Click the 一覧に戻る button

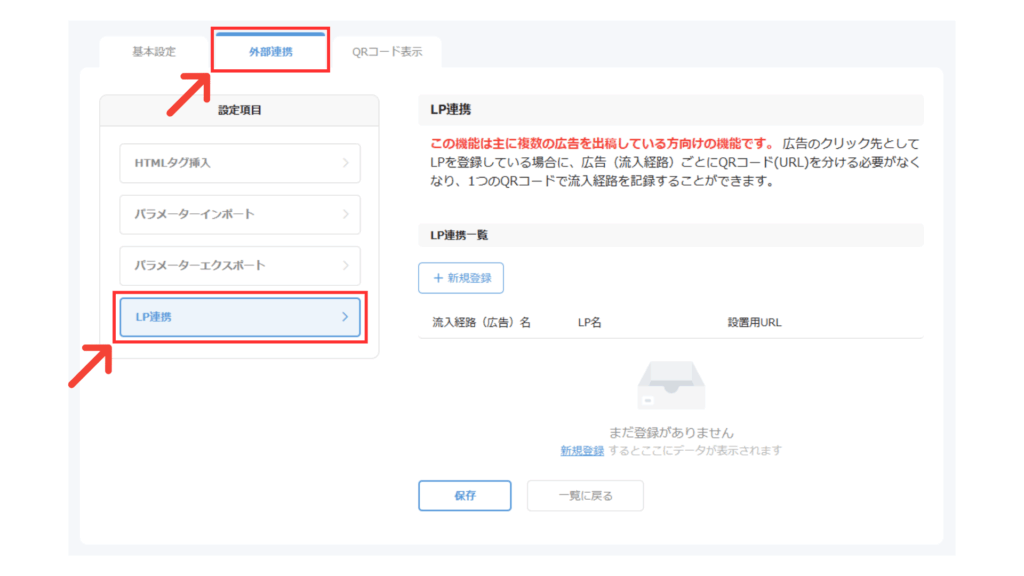(x=585, y=496)
